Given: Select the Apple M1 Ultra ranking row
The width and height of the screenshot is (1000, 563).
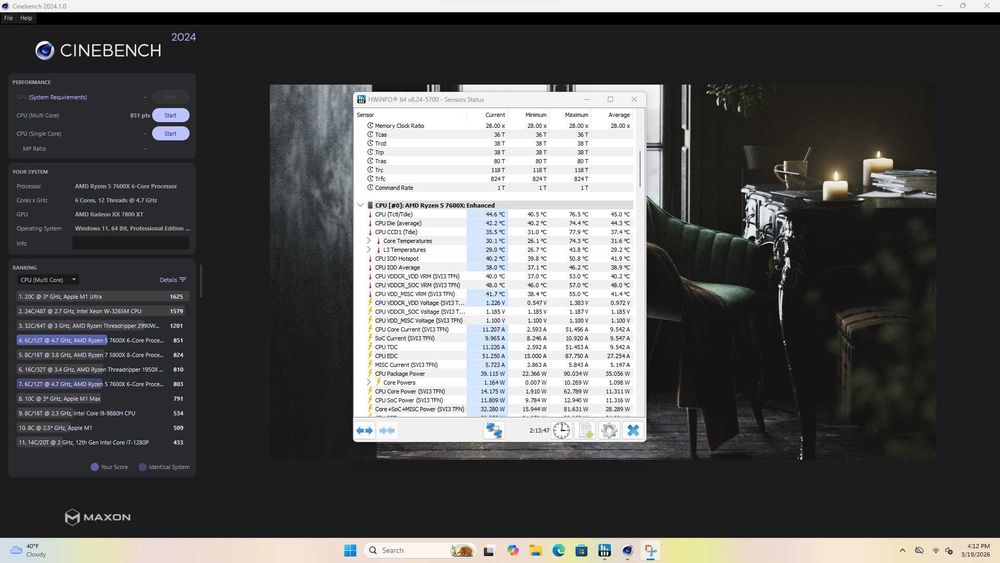Looking at the screenshot, I should (x=101, y=296).
